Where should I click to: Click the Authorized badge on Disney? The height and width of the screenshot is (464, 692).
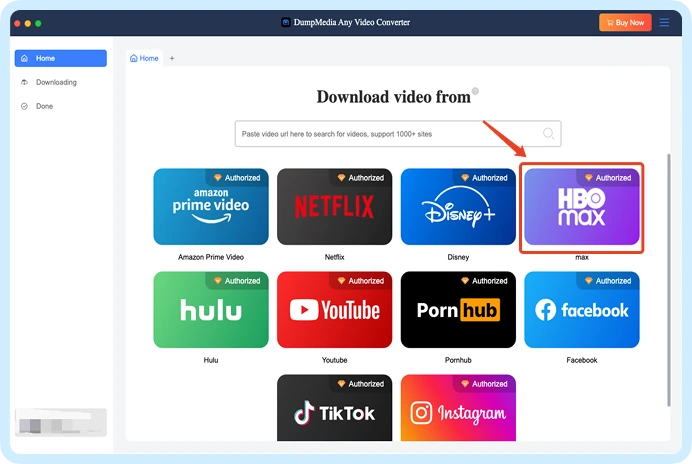click(x=484, y=177)
